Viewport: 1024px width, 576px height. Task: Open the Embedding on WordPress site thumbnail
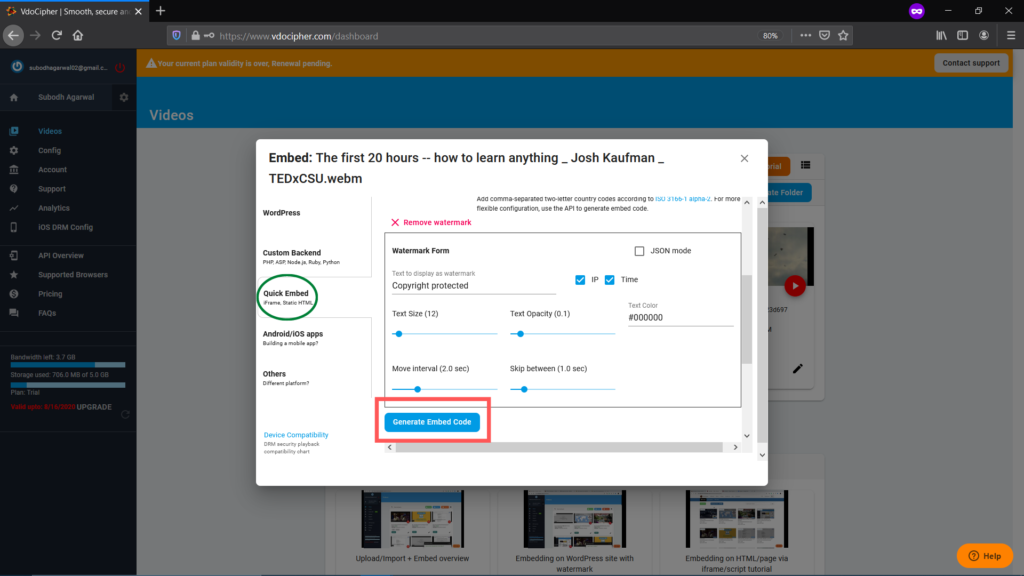(x=574, y=519)
